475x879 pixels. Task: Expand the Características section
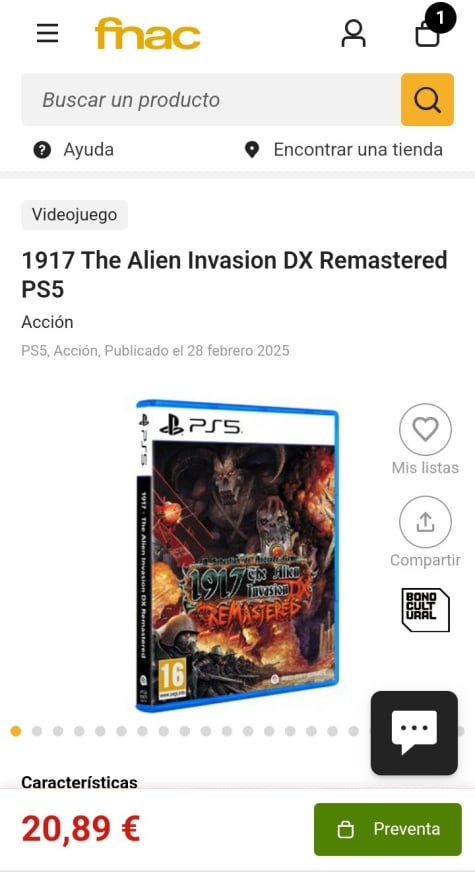pos(79,782)
